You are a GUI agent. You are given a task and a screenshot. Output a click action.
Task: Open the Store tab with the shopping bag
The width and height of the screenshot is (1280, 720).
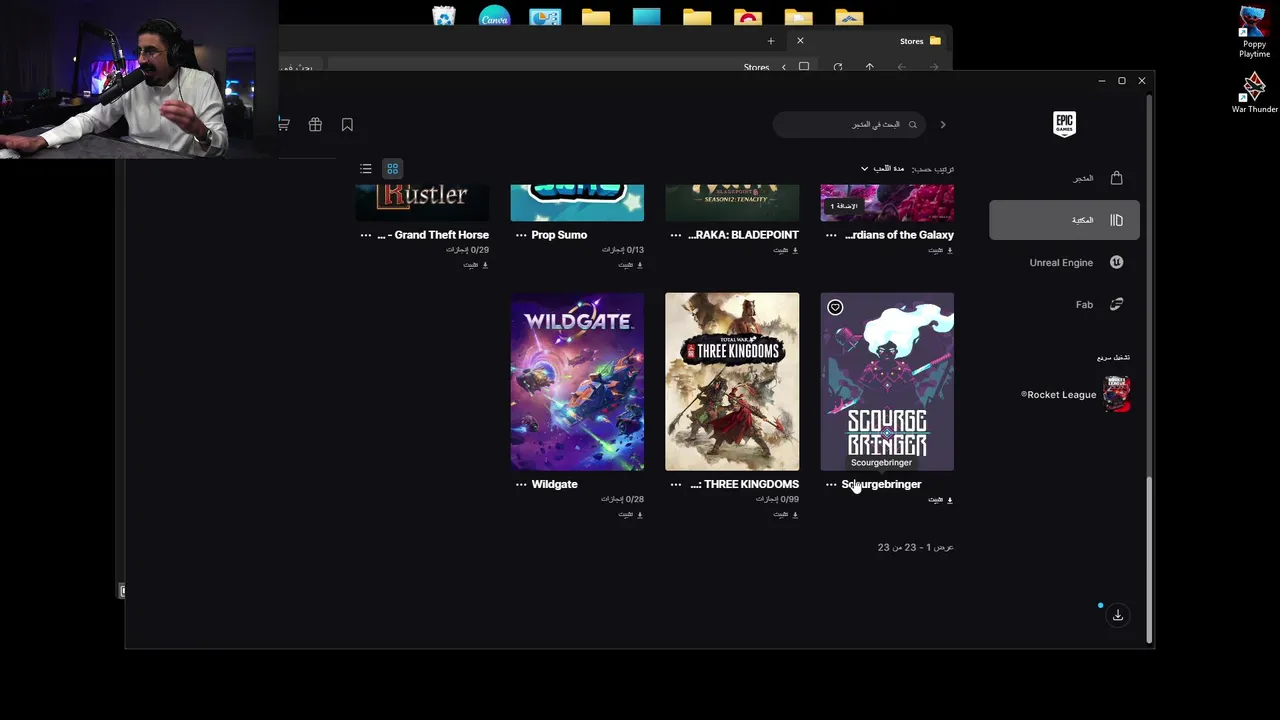pos(1098,178)
